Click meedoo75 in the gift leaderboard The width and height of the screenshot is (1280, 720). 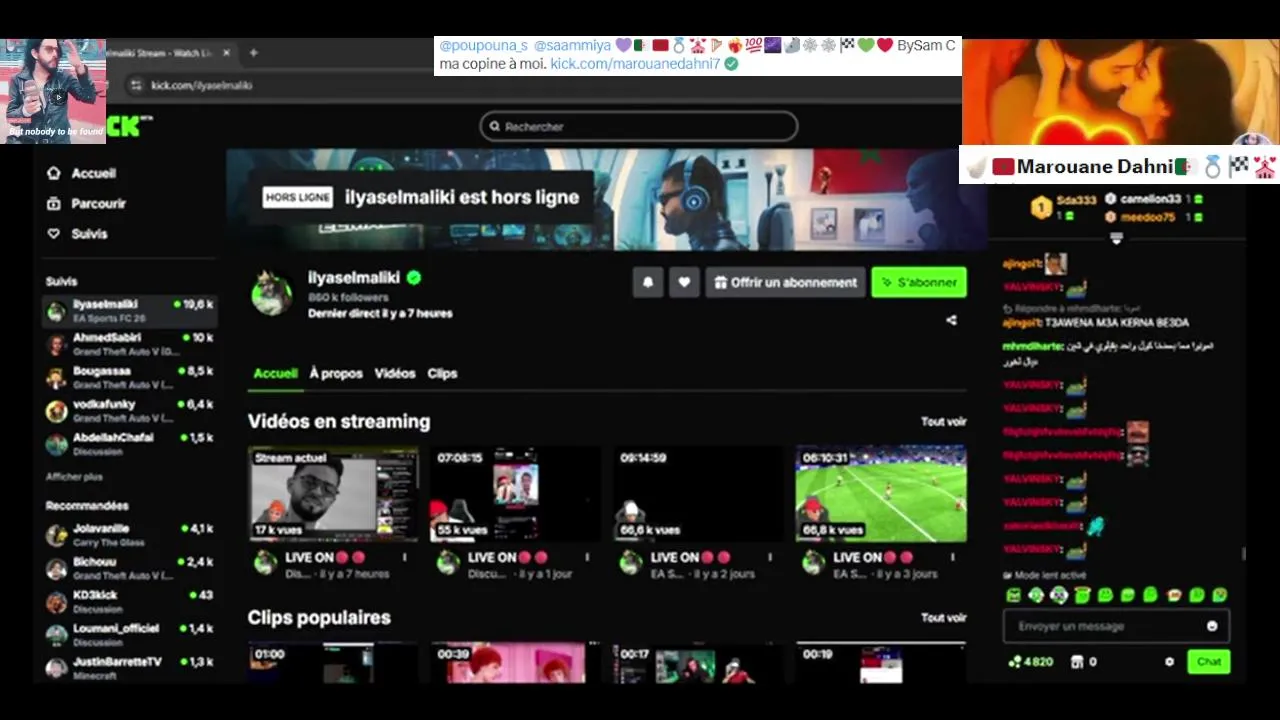tap(1147, 217)
